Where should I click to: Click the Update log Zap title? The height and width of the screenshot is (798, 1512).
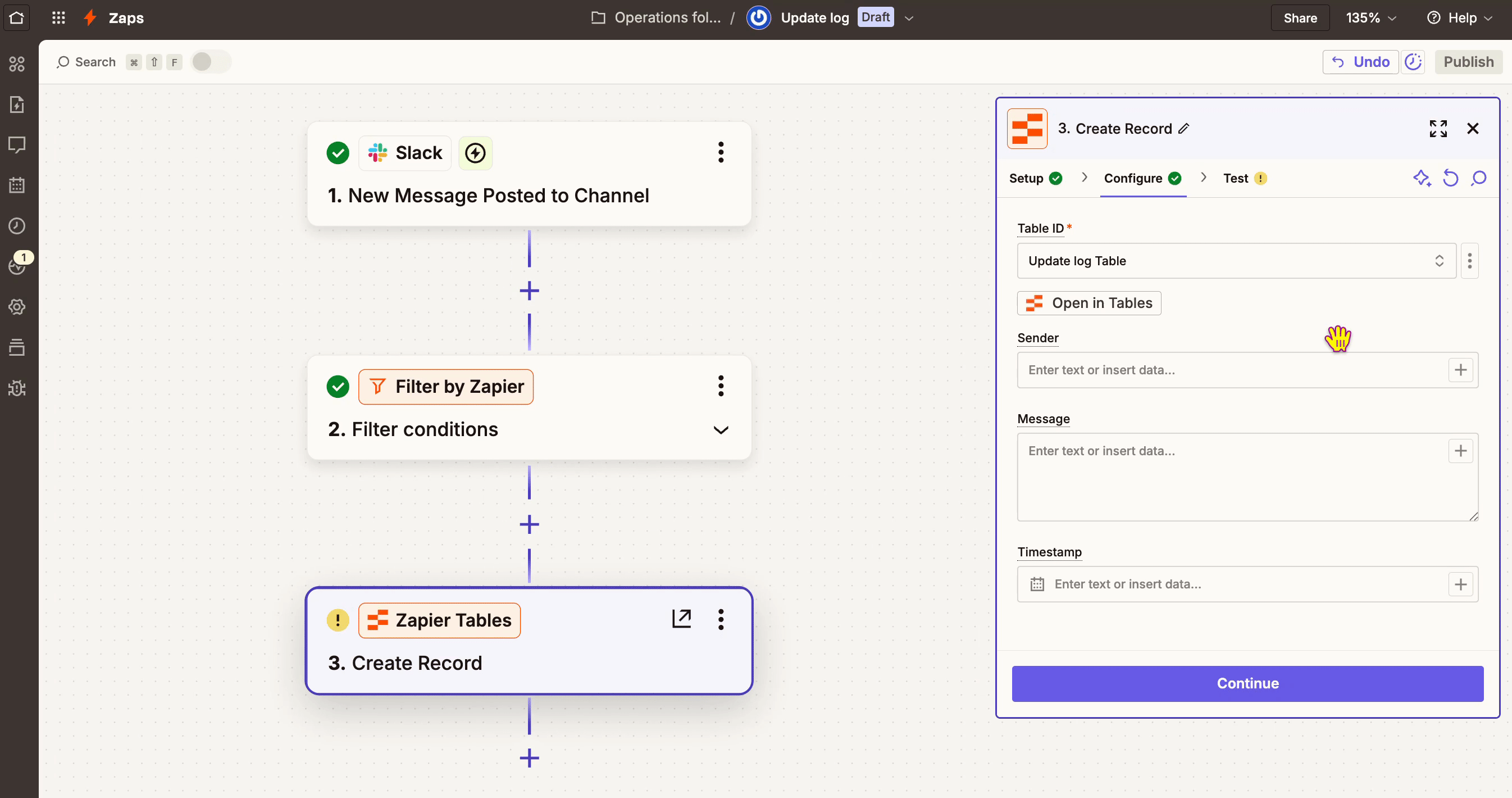[x=815, y=18]
